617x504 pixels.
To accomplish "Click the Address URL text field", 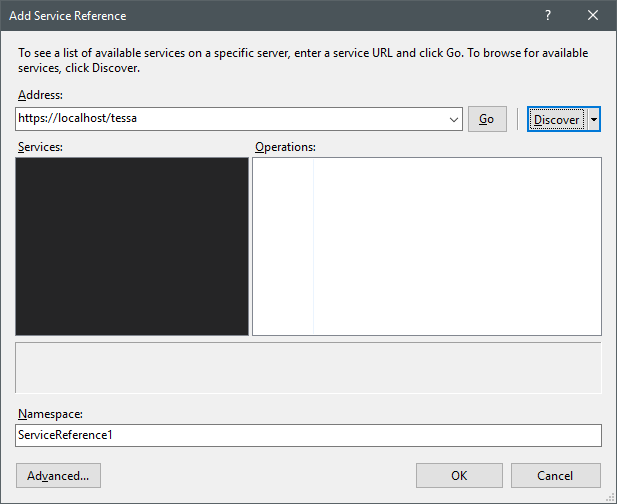I will pyautogui.click(x=230, y=119).
